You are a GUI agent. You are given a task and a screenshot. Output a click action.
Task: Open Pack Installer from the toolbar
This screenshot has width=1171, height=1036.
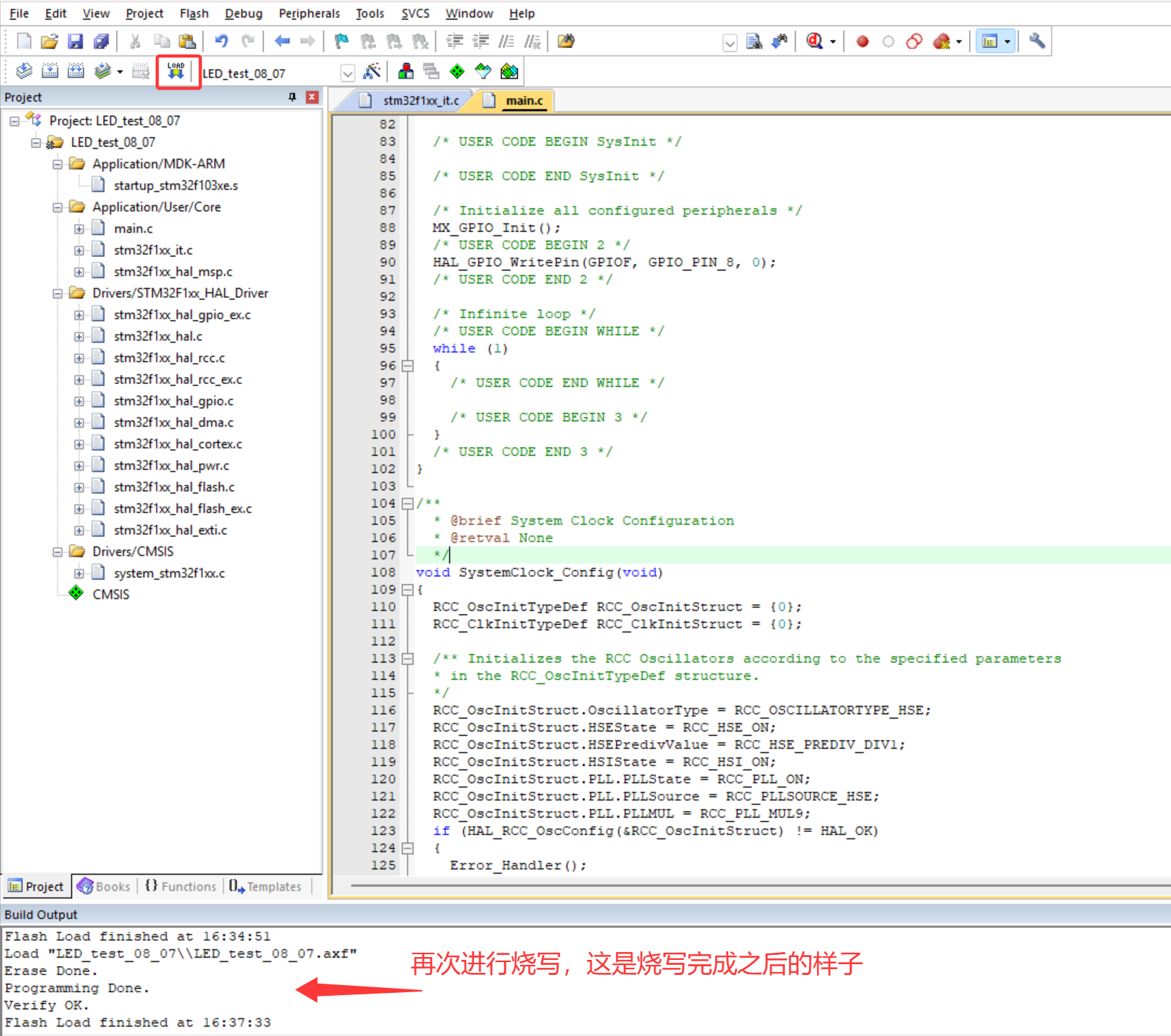click(509, 71)
